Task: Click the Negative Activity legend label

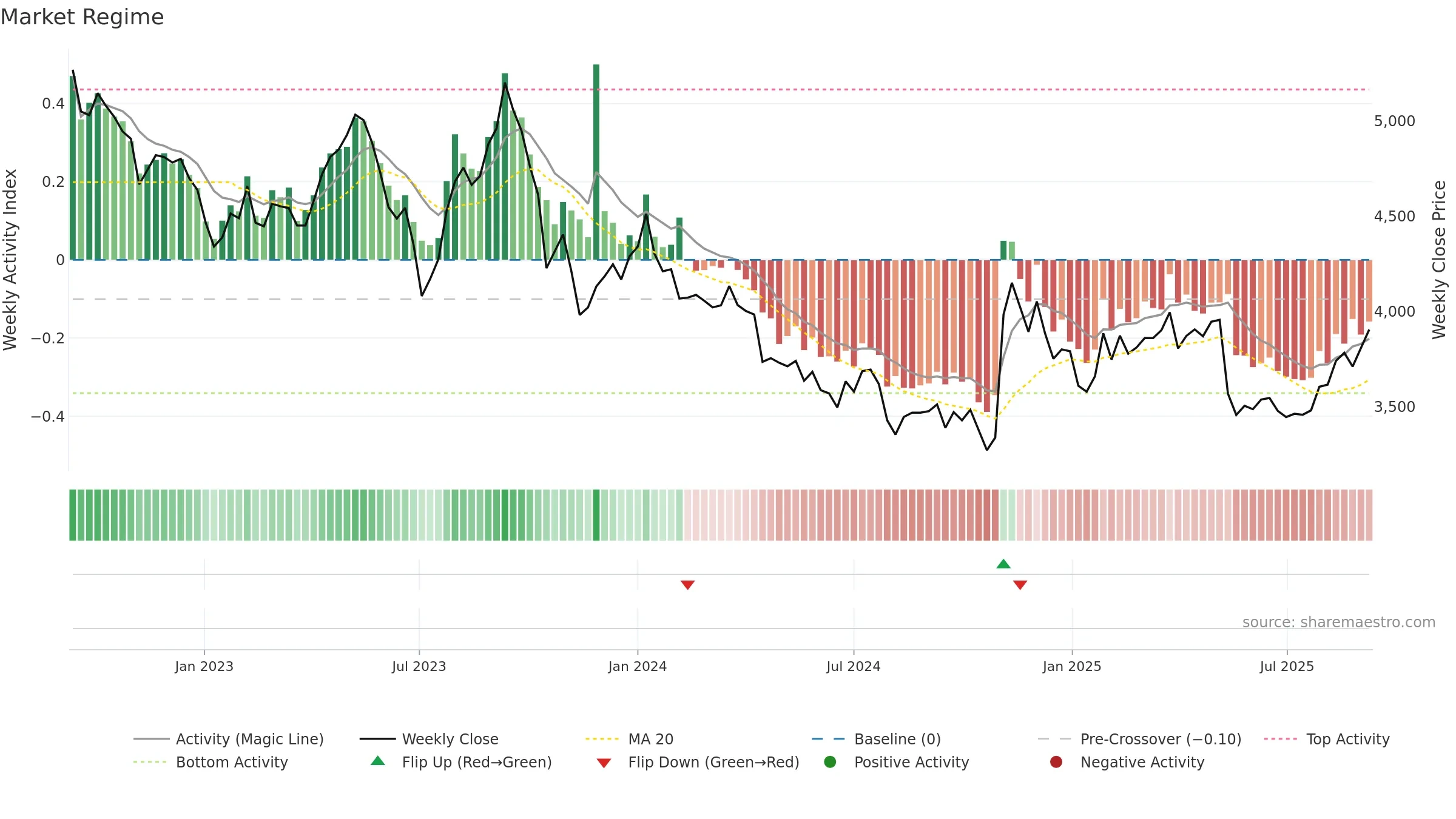Action: click(1142, 762)
